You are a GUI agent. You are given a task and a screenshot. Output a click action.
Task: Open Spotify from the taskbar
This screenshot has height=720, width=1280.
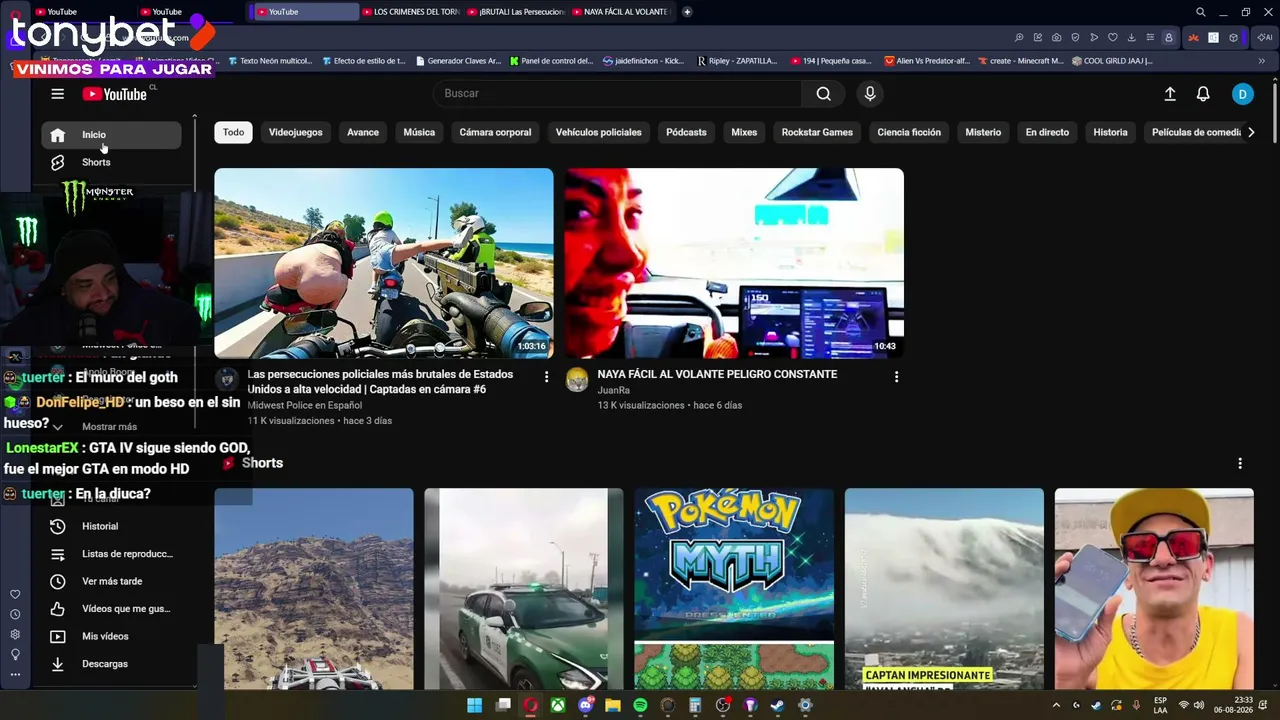point(640,705)
